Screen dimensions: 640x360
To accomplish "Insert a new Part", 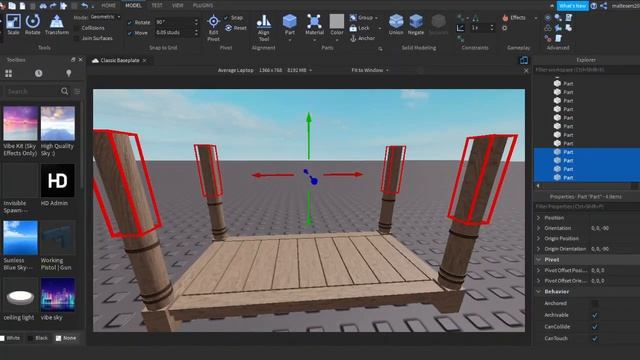I will click(x=290, y=24).
